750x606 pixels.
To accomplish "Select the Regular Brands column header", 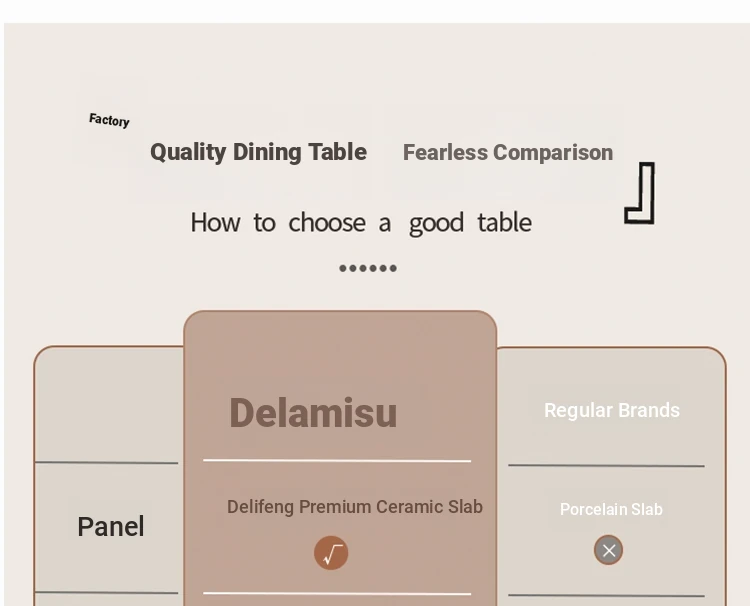I will tap(612, 410).
